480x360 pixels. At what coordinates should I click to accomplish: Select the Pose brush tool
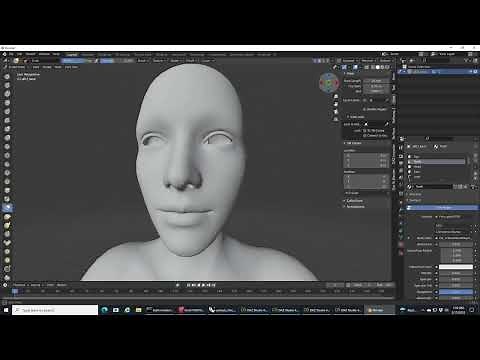coord(7,243)
